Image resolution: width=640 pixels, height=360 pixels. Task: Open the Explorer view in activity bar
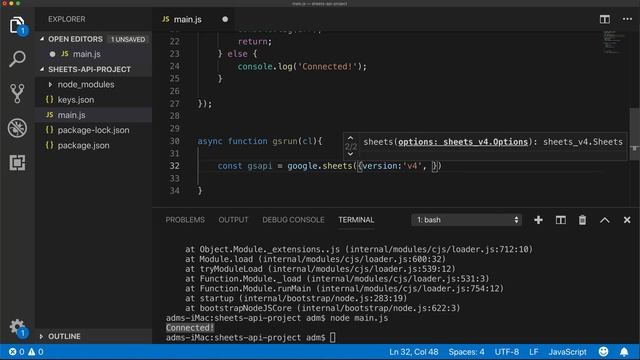pos(17,25)
